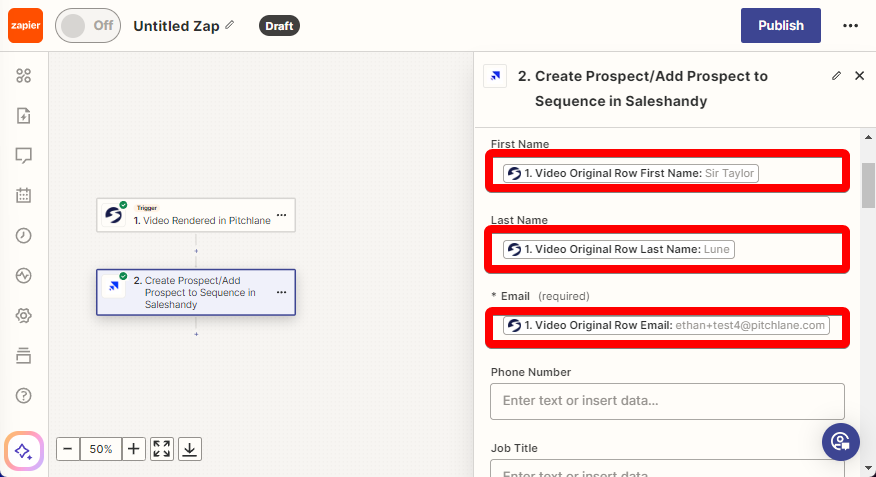
Task: Select the Video Original Row First Name pill
Action: pos(631,173)
